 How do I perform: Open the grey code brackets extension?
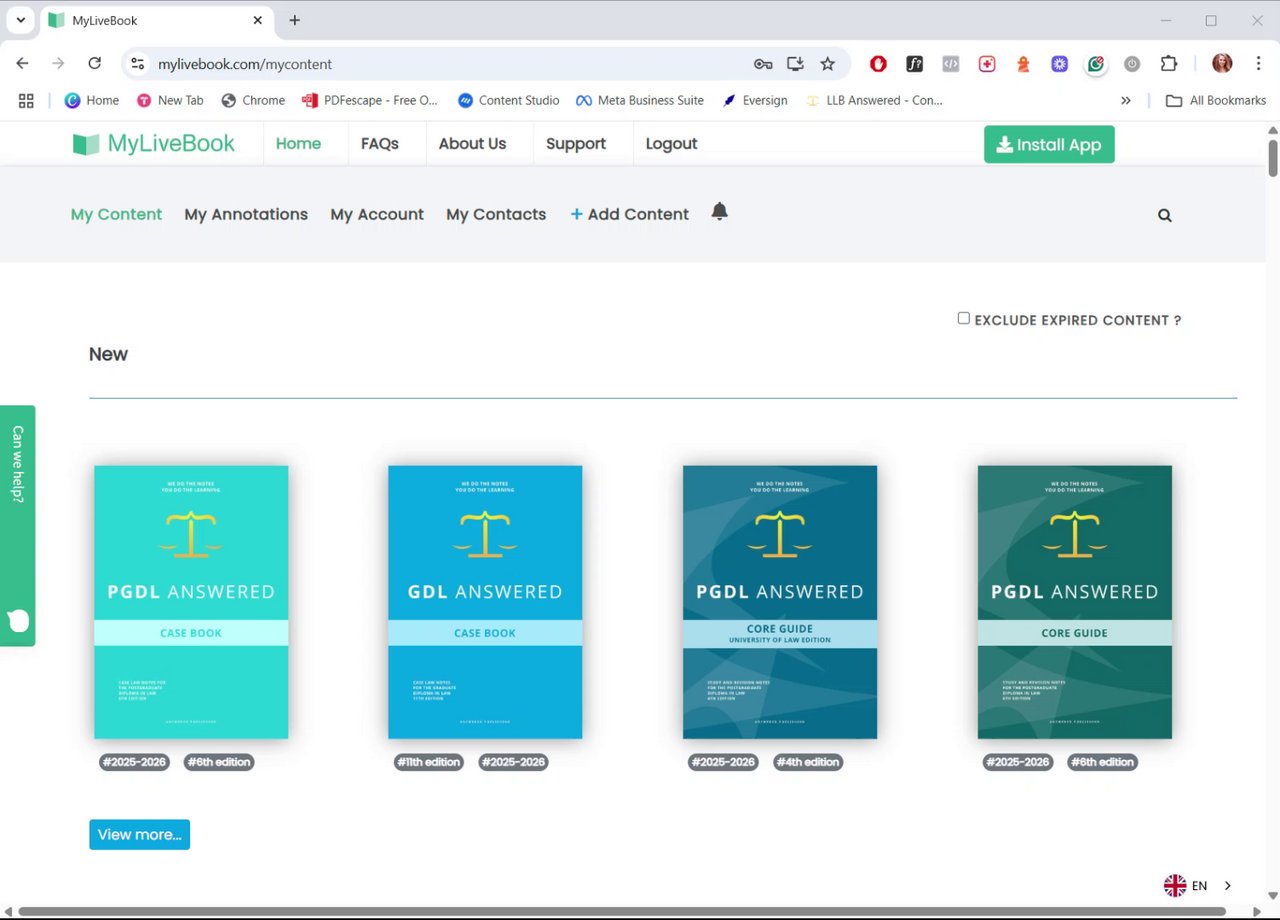(x=951, y=64)
